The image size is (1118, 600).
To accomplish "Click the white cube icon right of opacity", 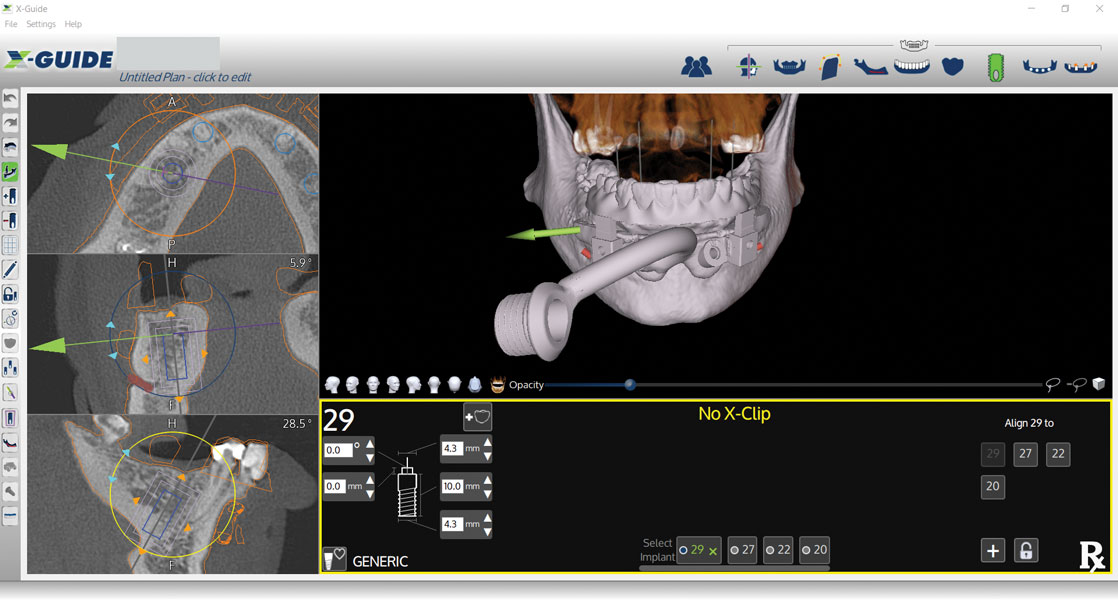I will click(1098, 384).
